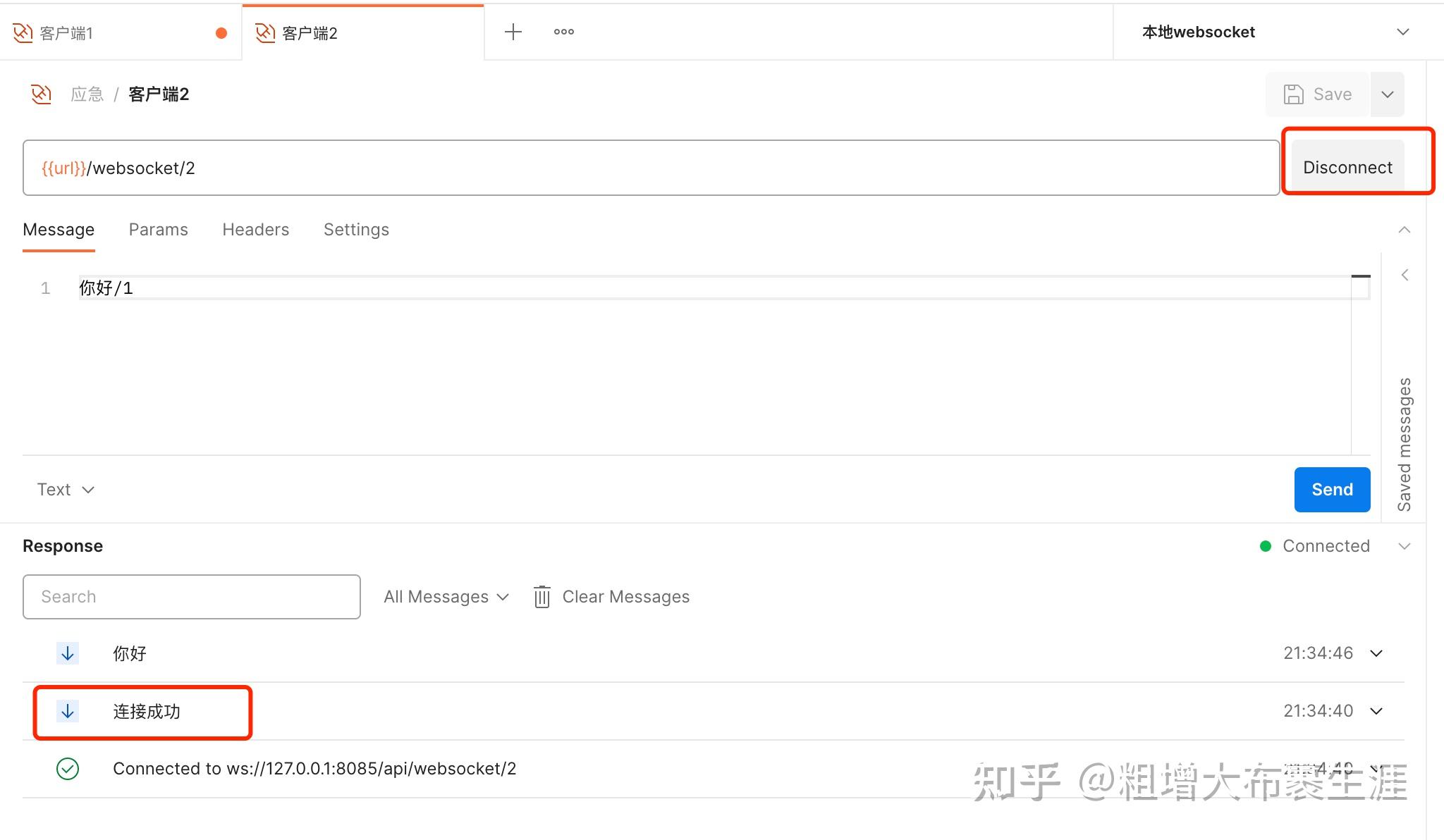Select the Connected to ws://127.0.0.1:8085 message
The height and width of the screenshot is (840, 1444).
pos(314,769)
